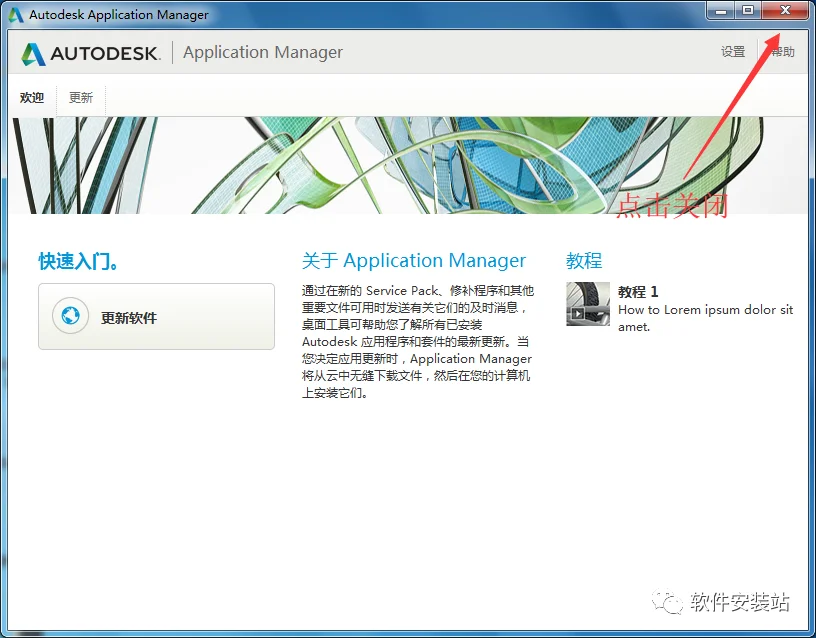
Task: Click the 'Application Manager' header title text
Action: (x=263, y=53)
